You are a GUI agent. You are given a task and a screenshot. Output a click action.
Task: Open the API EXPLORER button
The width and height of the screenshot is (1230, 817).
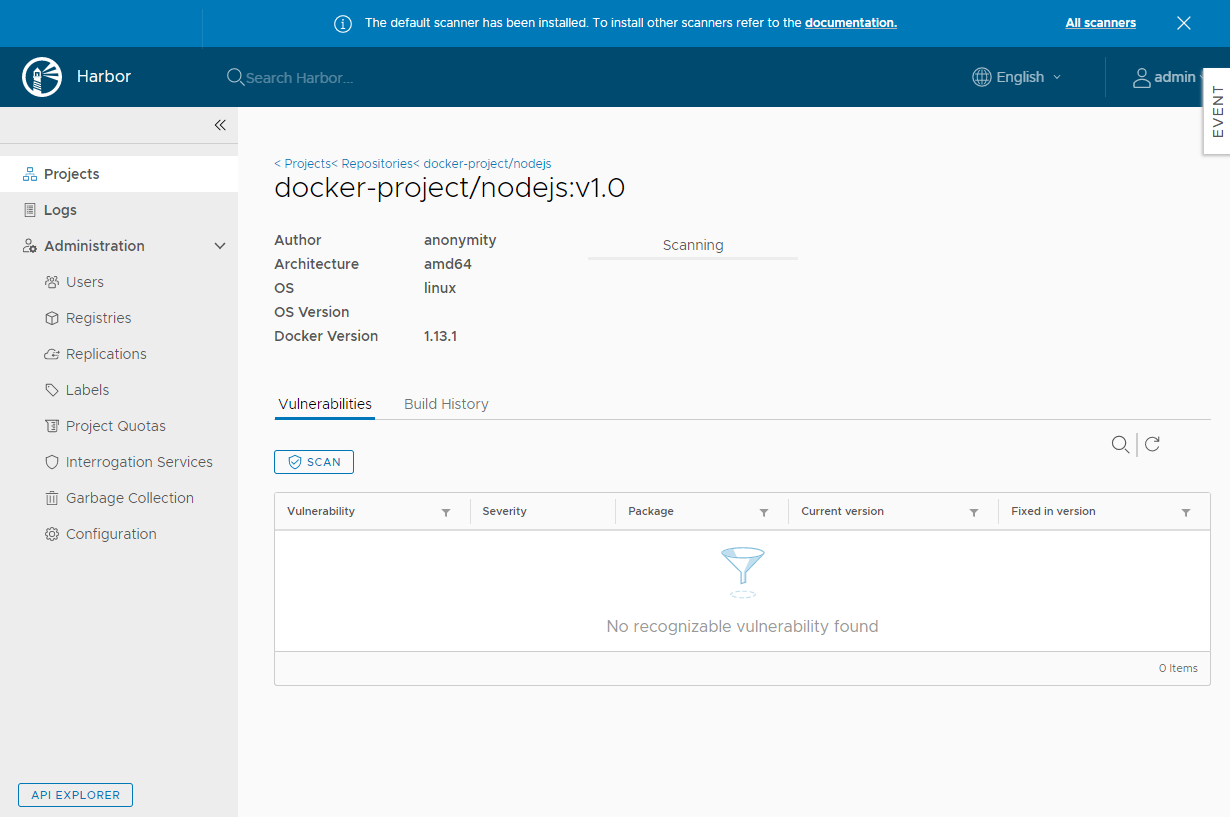pos(75,795)
